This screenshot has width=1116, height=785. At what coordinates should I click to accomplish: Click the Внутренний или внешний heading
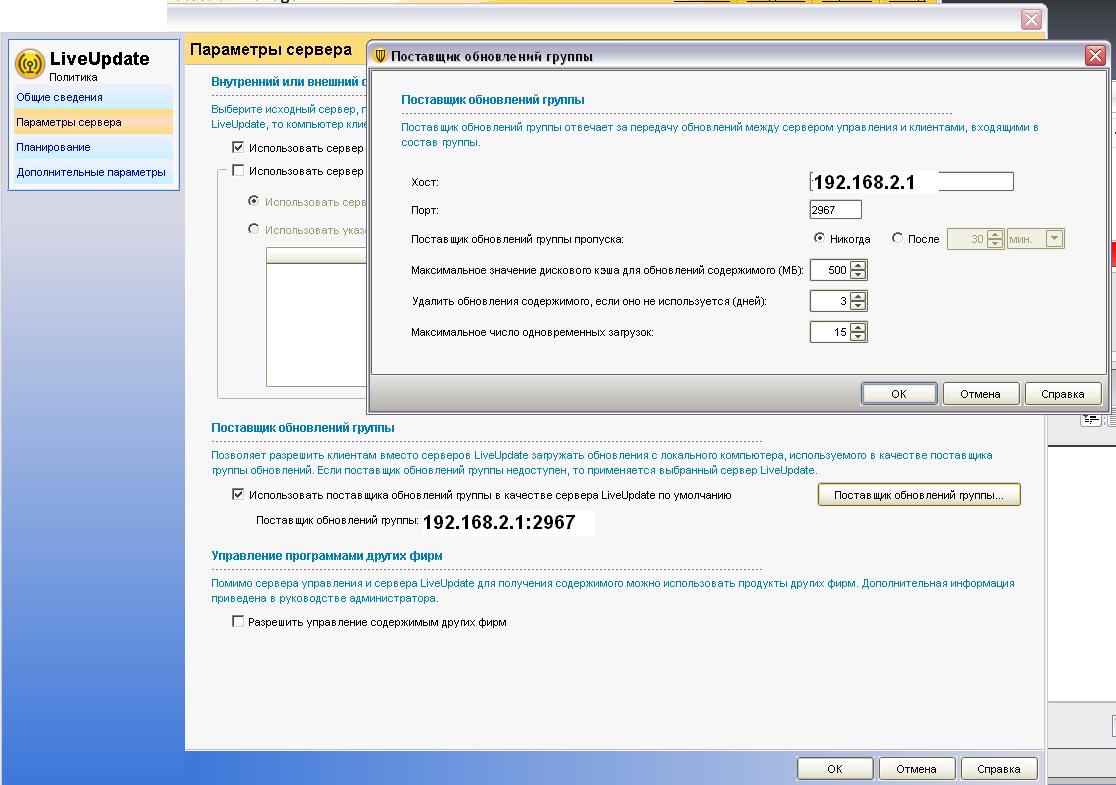289,82
